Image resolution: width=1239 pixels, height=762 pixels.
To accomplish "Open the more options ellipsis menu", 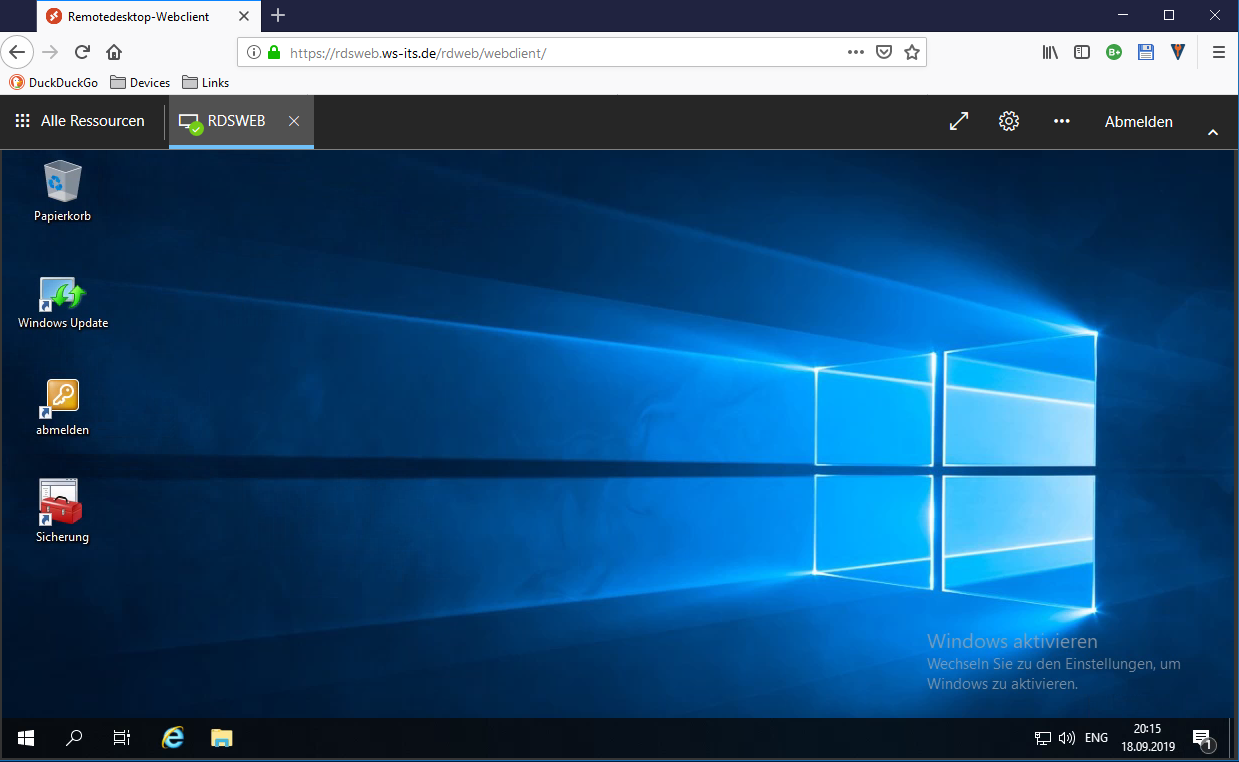I will 1062,121.
